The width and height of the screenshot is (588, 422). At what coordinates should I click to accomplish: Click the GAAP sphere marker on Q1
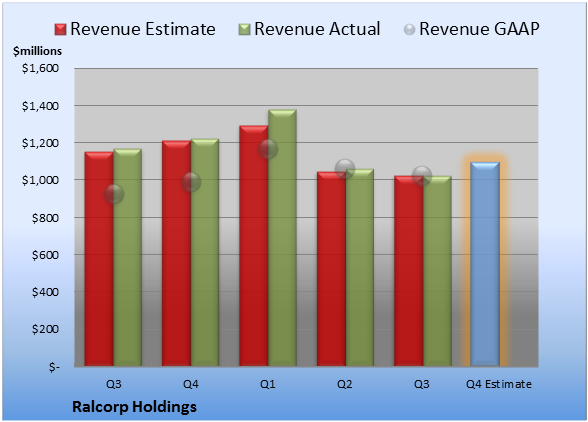pos(268,149)
